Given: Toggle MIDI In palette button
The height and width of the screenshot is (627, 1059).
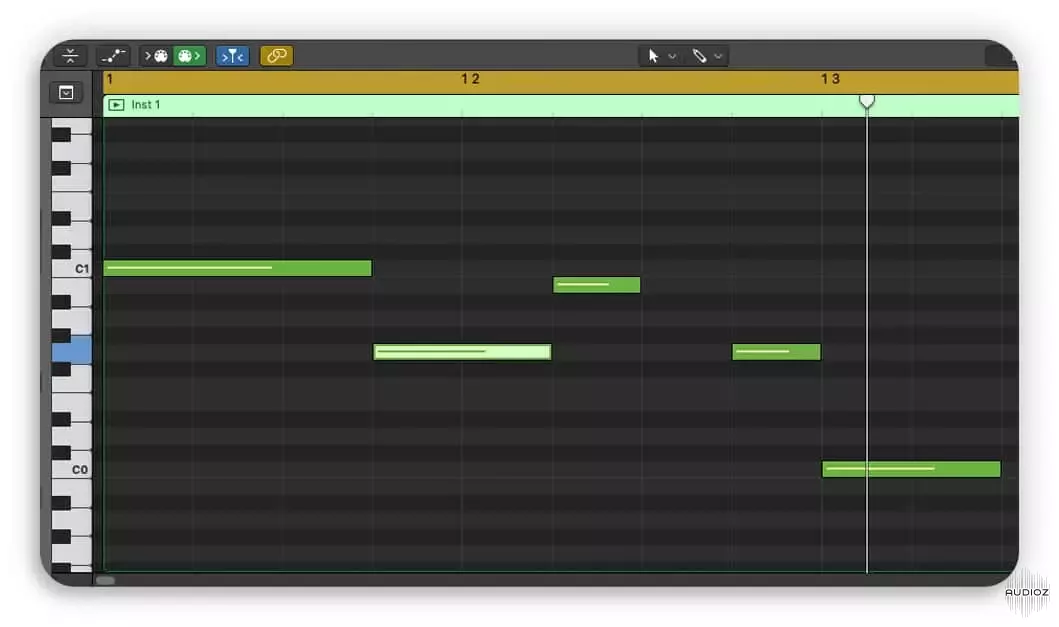Looking at the screenshot, I should (156, 55).
